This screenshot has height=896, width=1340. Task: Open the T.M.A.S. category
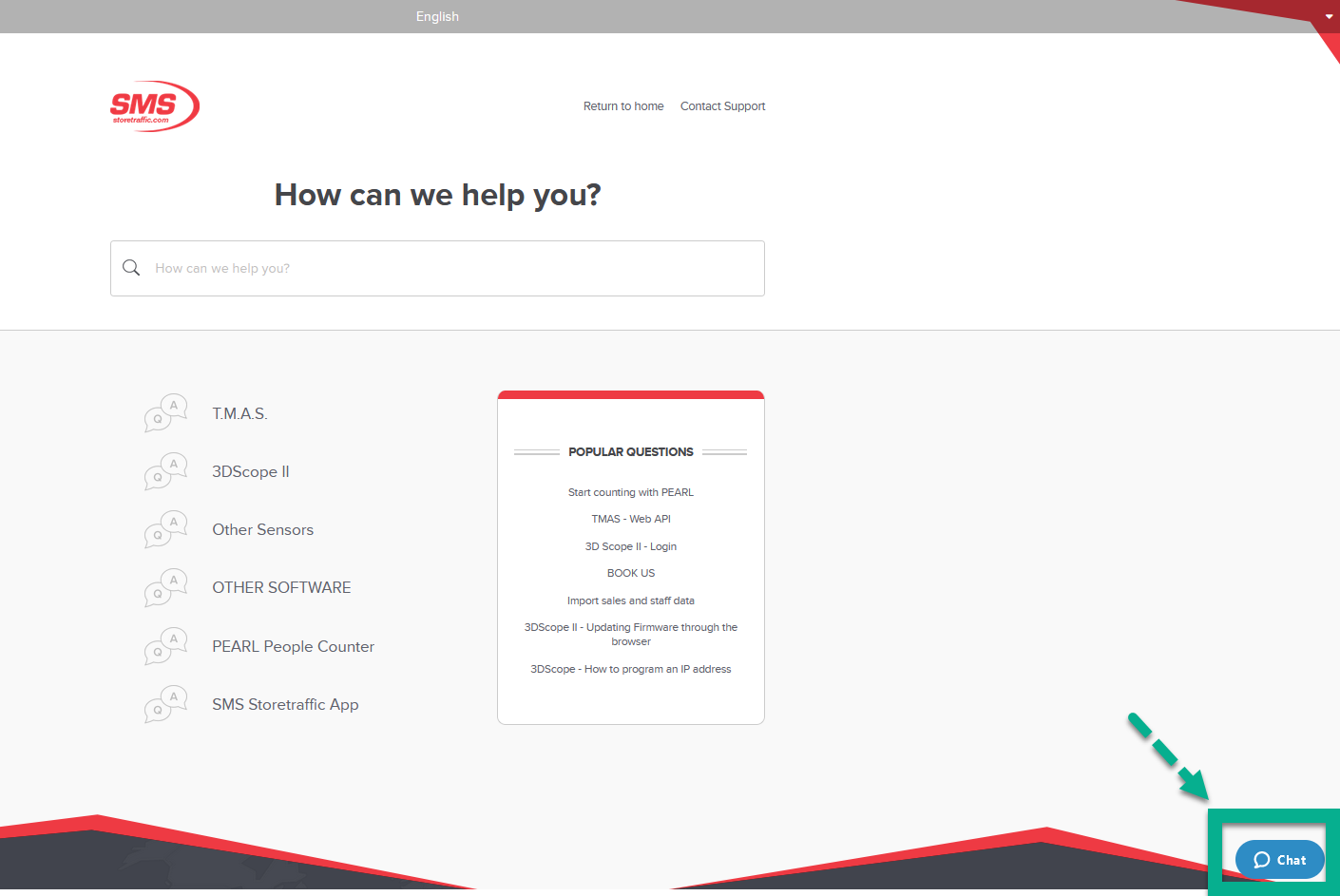pyautogui.click(x=239, y=413)
